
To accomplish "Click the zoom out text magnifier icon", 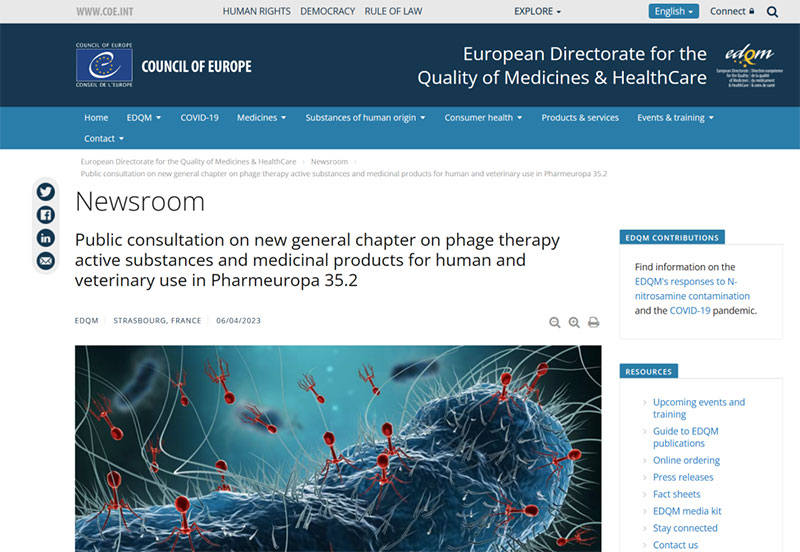I will click(x=555, y=322).
